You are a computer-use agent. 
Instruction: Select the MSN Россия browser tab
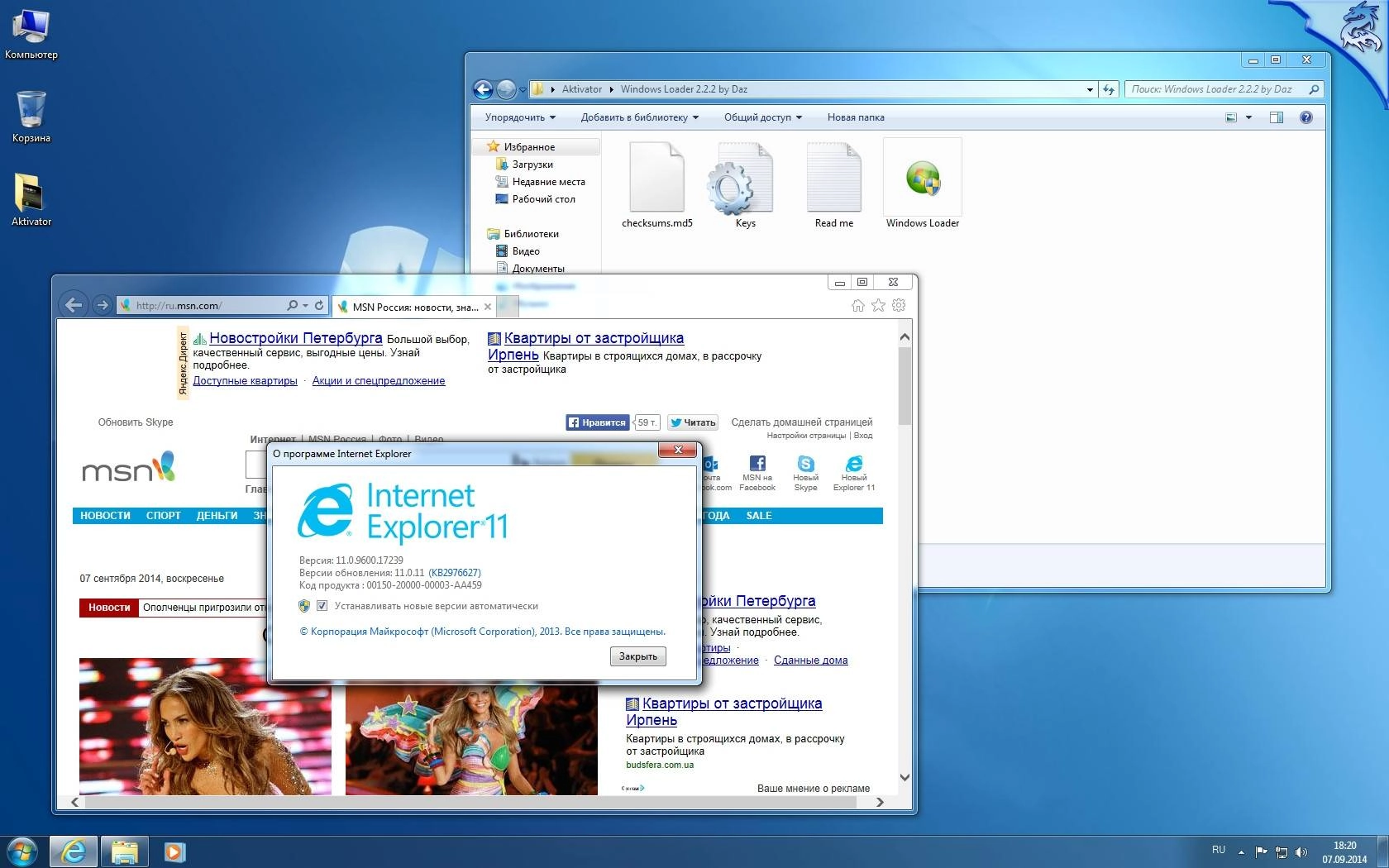click(x=415, y=307)
